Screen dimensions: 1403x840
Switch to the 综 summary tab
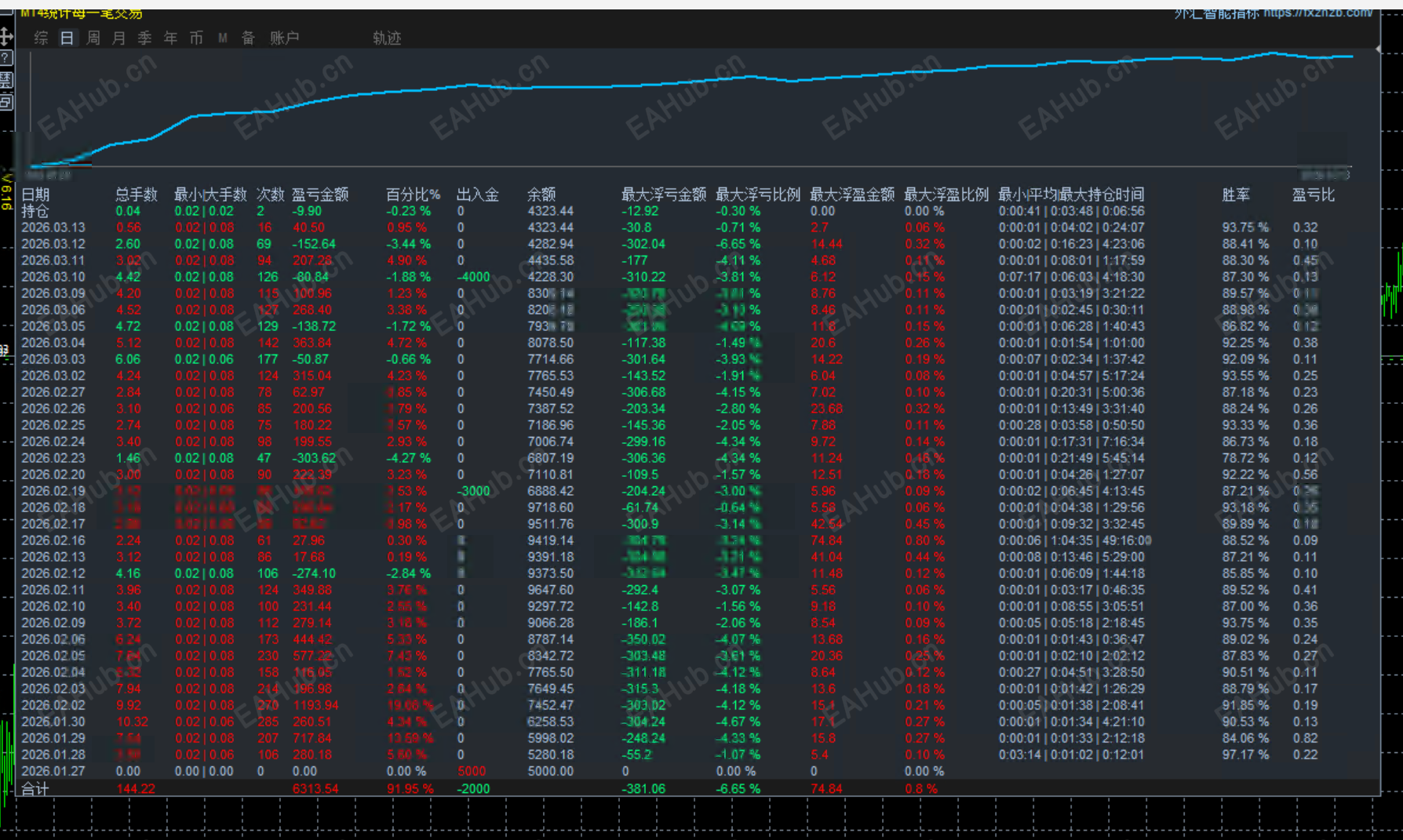click(42, 38)
